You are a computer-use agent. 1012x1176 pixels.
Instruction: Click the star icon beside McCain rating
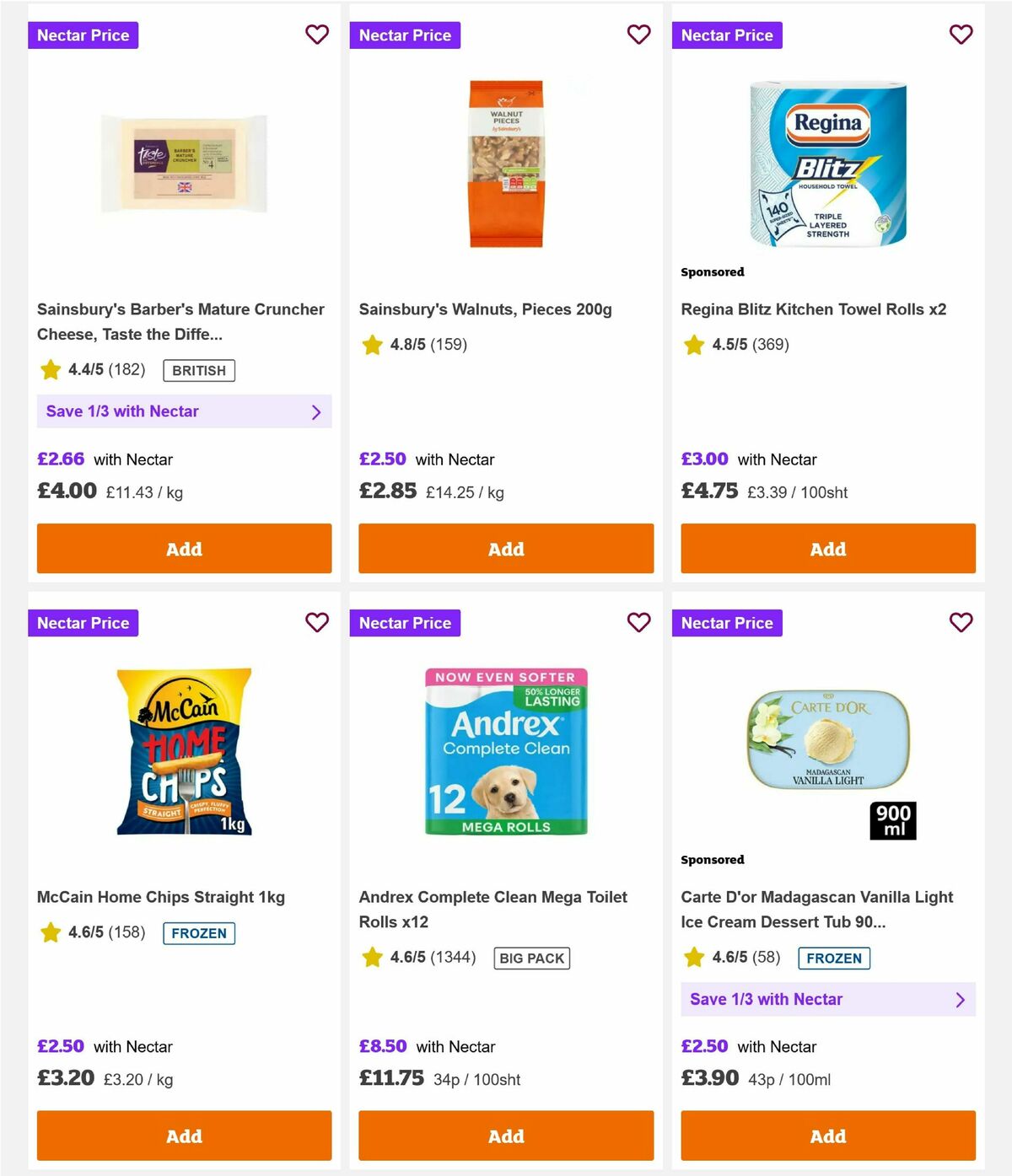[x=50, y=933]
